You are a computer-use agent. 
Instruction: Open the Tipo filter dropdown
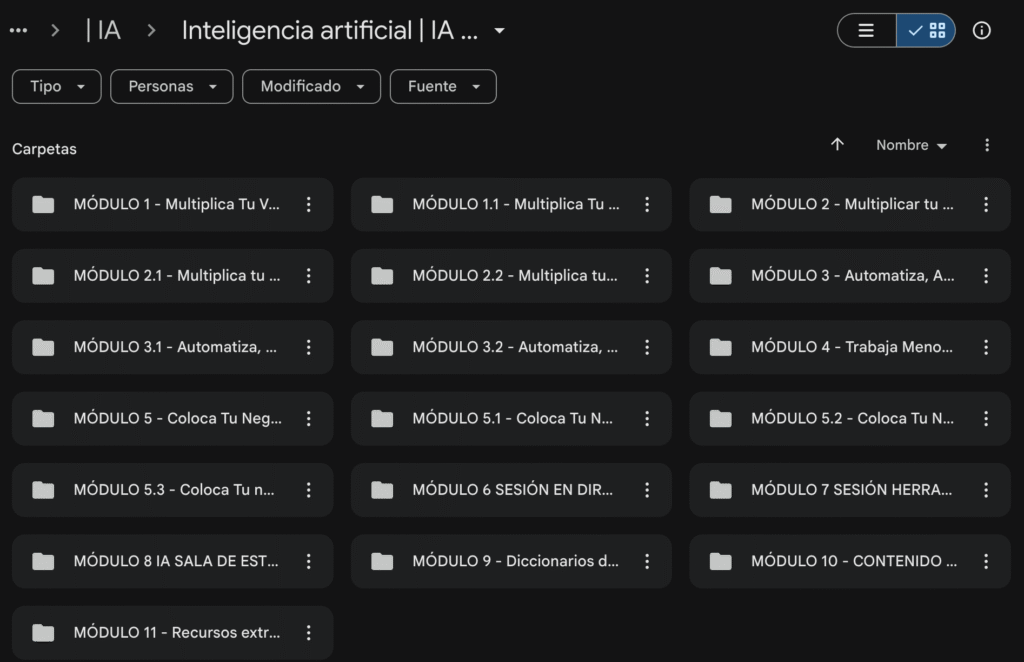[56, 87]
